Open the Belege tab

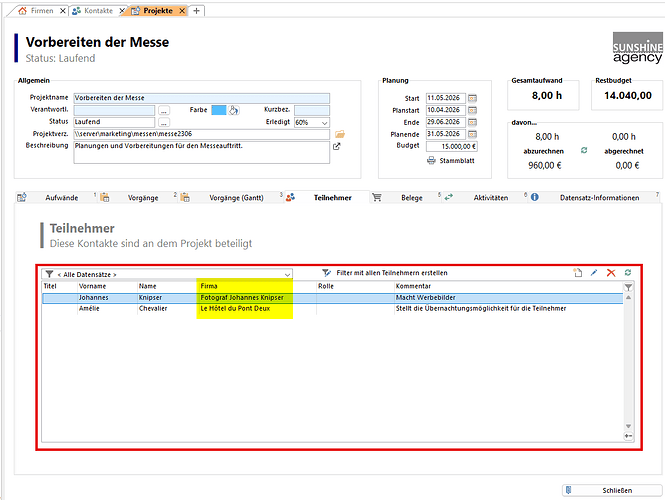point(412,198)
